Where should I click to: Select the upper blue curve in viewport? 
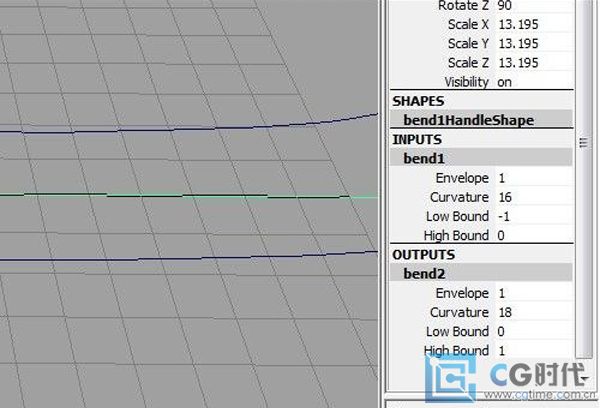(200, 125)
